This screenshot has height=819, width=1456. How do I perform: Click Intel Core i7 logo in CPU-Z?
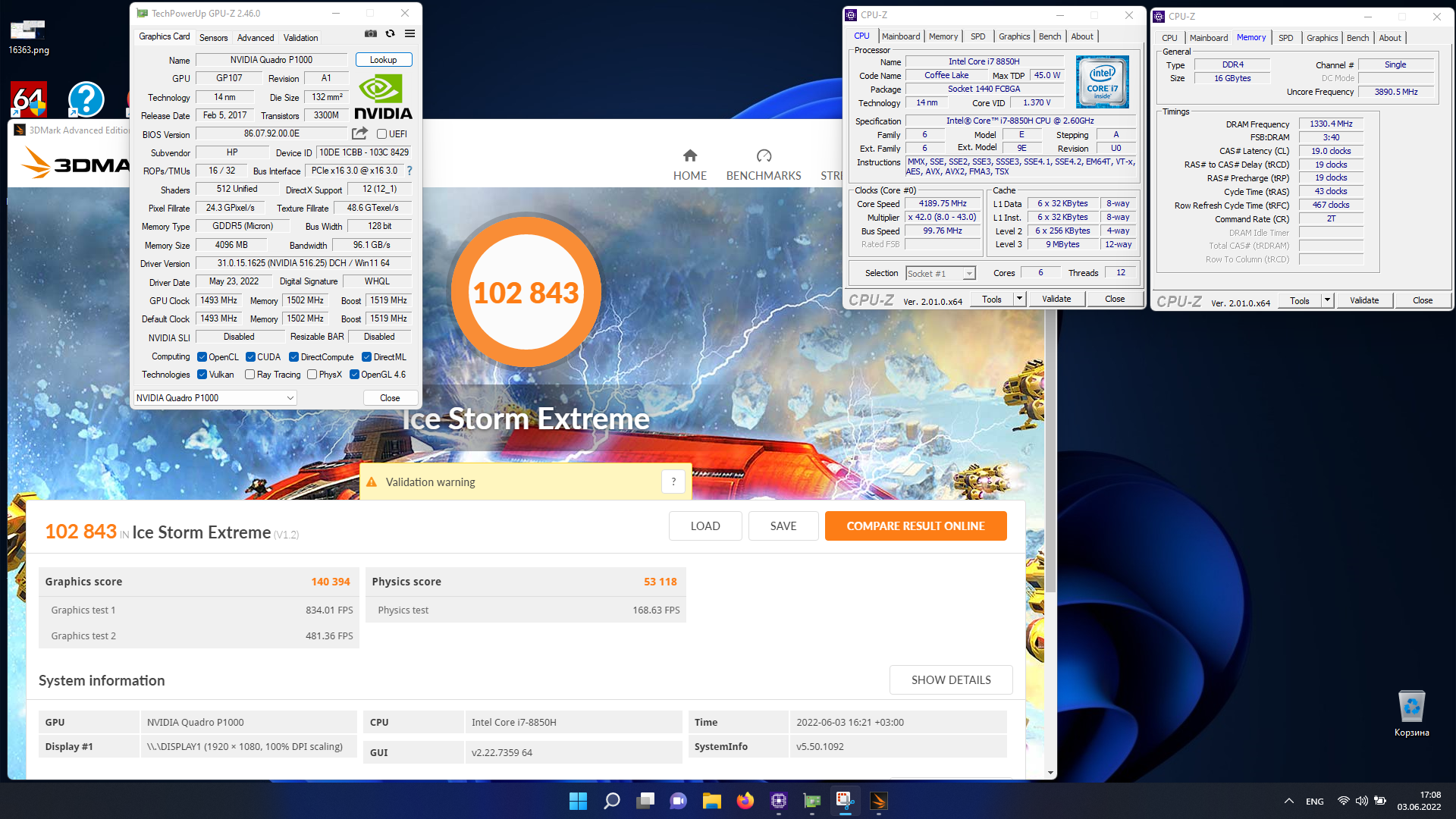pyautogui.click(x=1103, y=82)
